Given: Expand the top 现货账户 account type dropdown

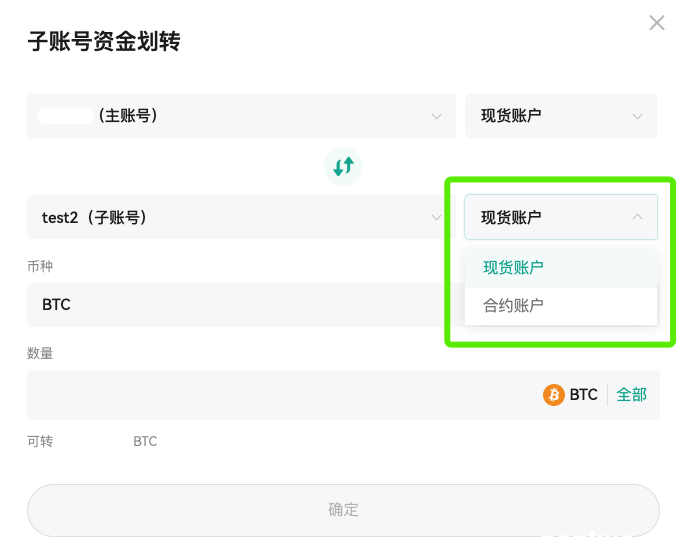Looking at the screenshot, I should [561, 116].
